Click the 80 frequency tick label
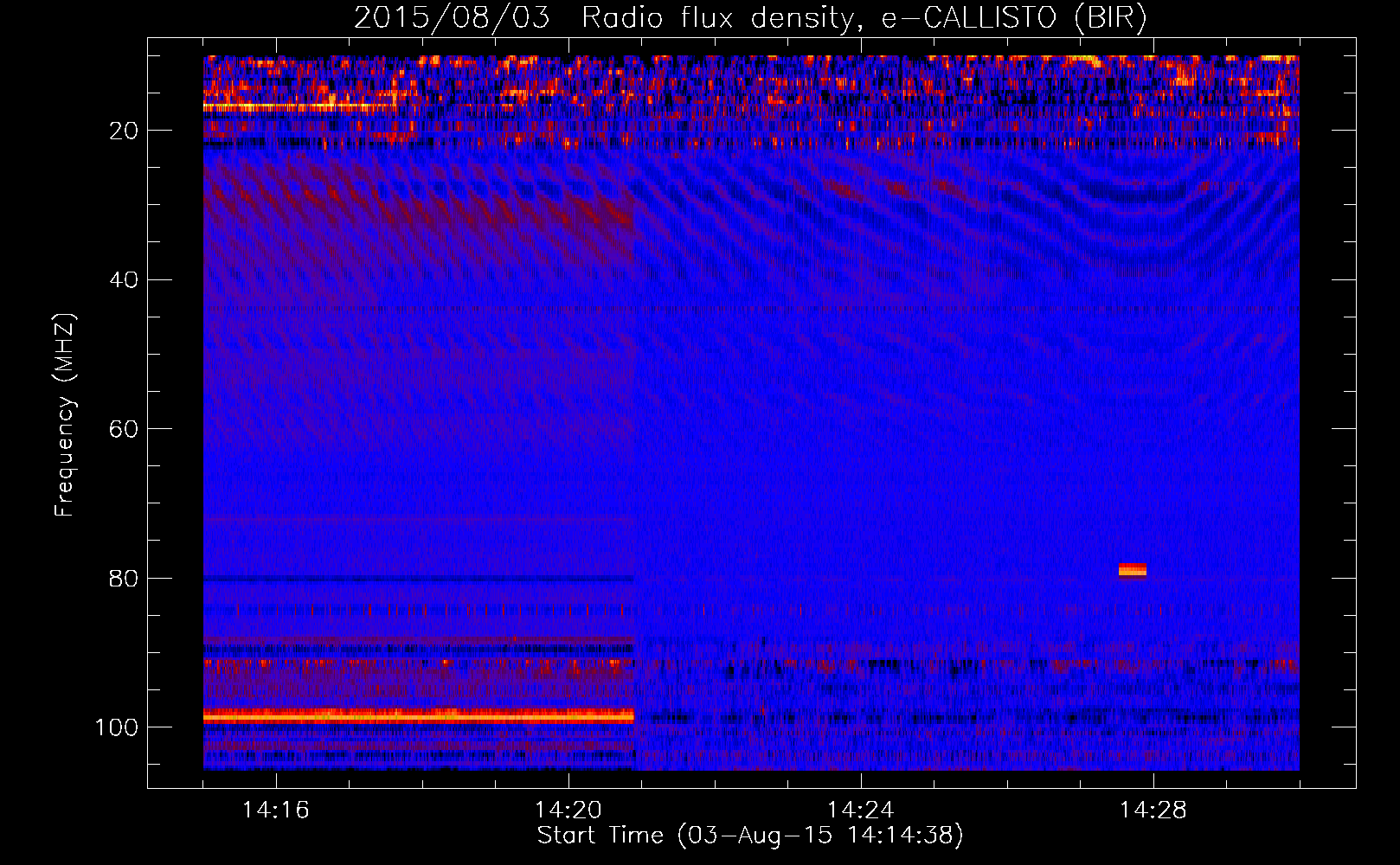1400x865 pixels. [125, 578]
